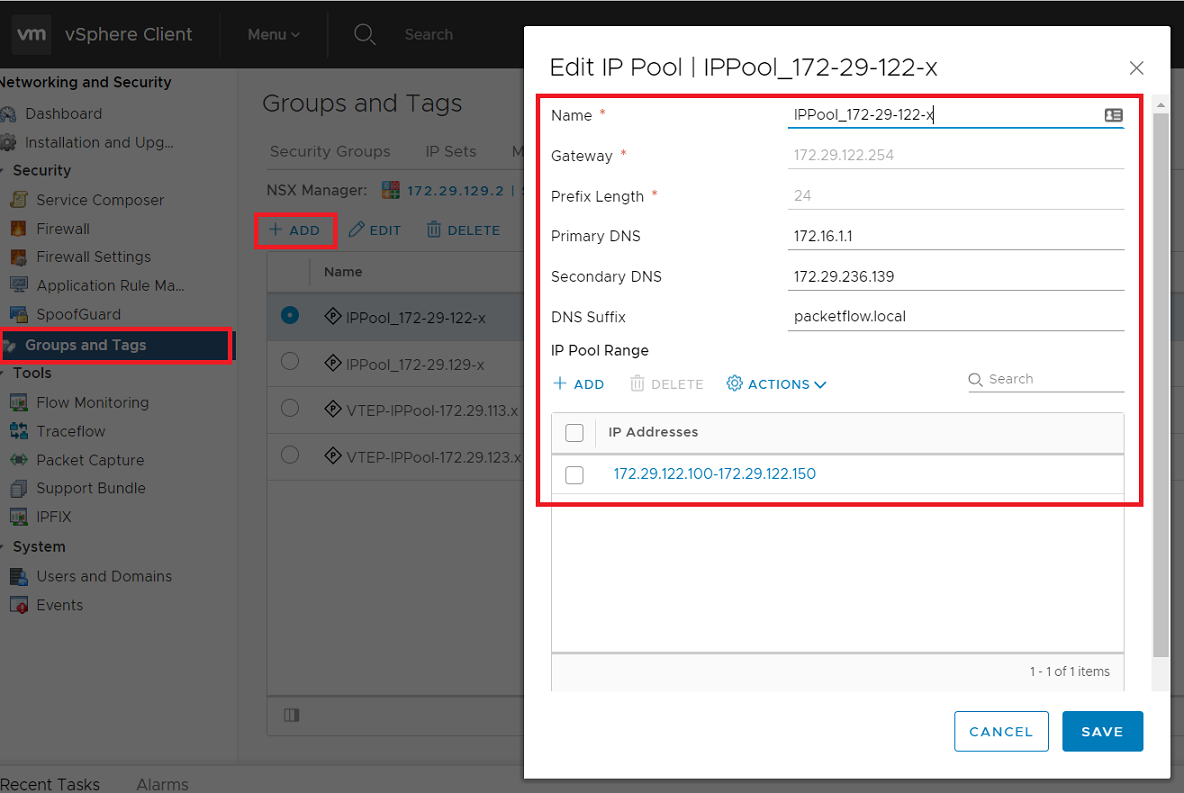Viewport: 1184px width, 793px height.
Task: Select VTEP-IPPool-172.29.123.x radio button
Action: click(290, 455)
